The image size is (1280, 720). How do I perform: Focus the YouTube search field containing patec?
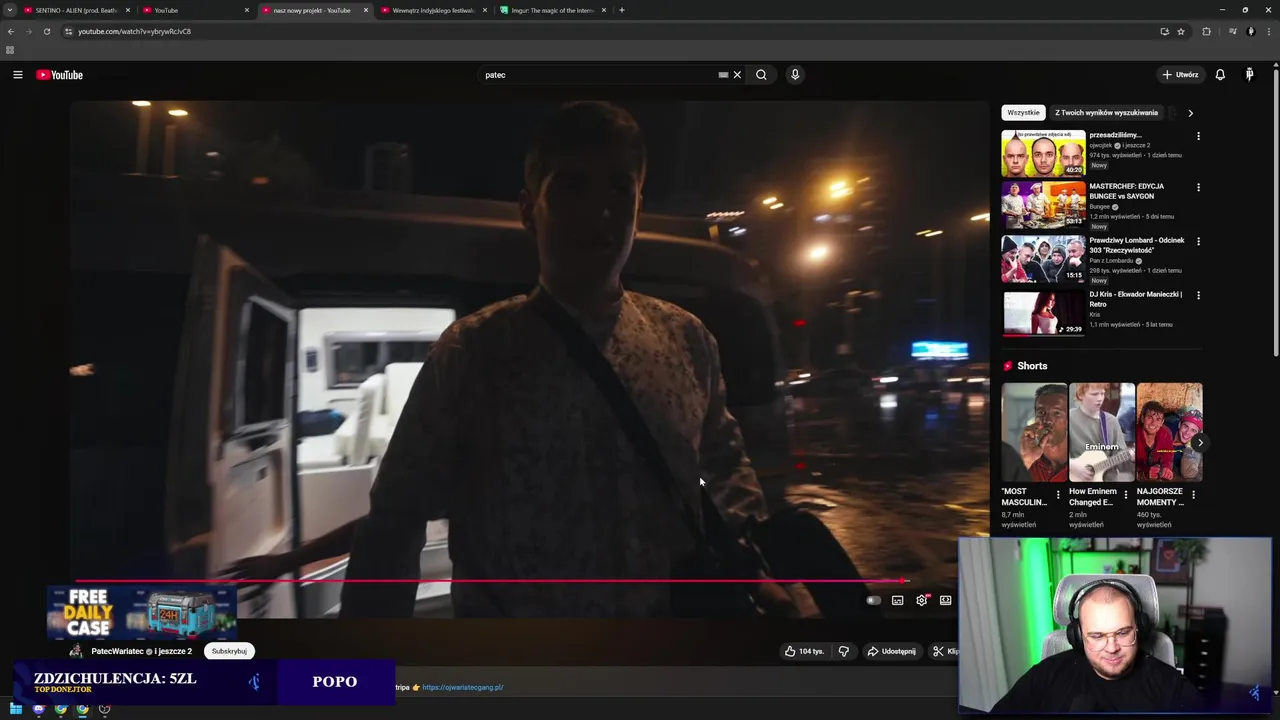[x=598, y=75]
